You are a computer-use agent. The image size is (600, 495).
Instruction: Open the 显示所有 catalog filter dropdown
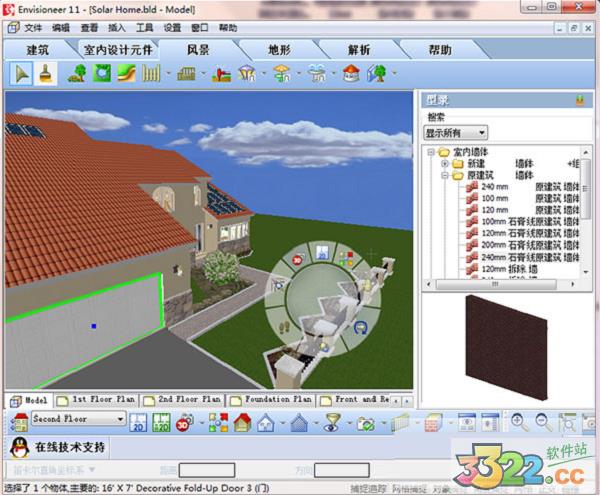482,133
